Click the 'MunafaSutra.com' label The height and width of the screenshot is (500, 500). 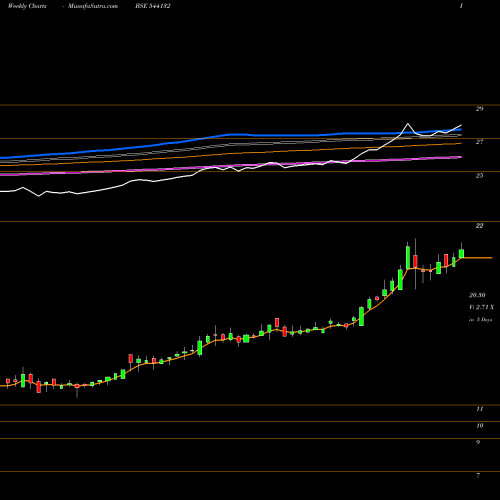(x=93, y=6)
